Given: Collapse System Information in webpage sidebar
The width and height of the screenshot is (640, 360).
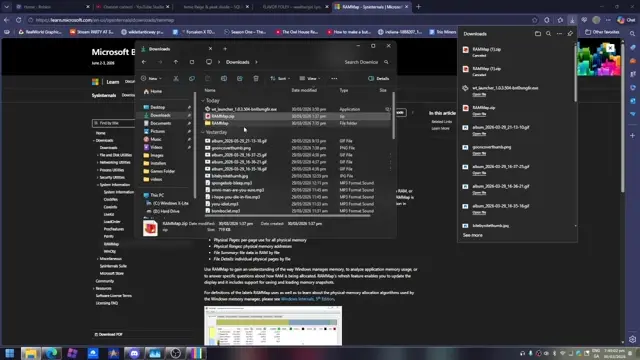Looking at the screenshot, I should (98, 184).
